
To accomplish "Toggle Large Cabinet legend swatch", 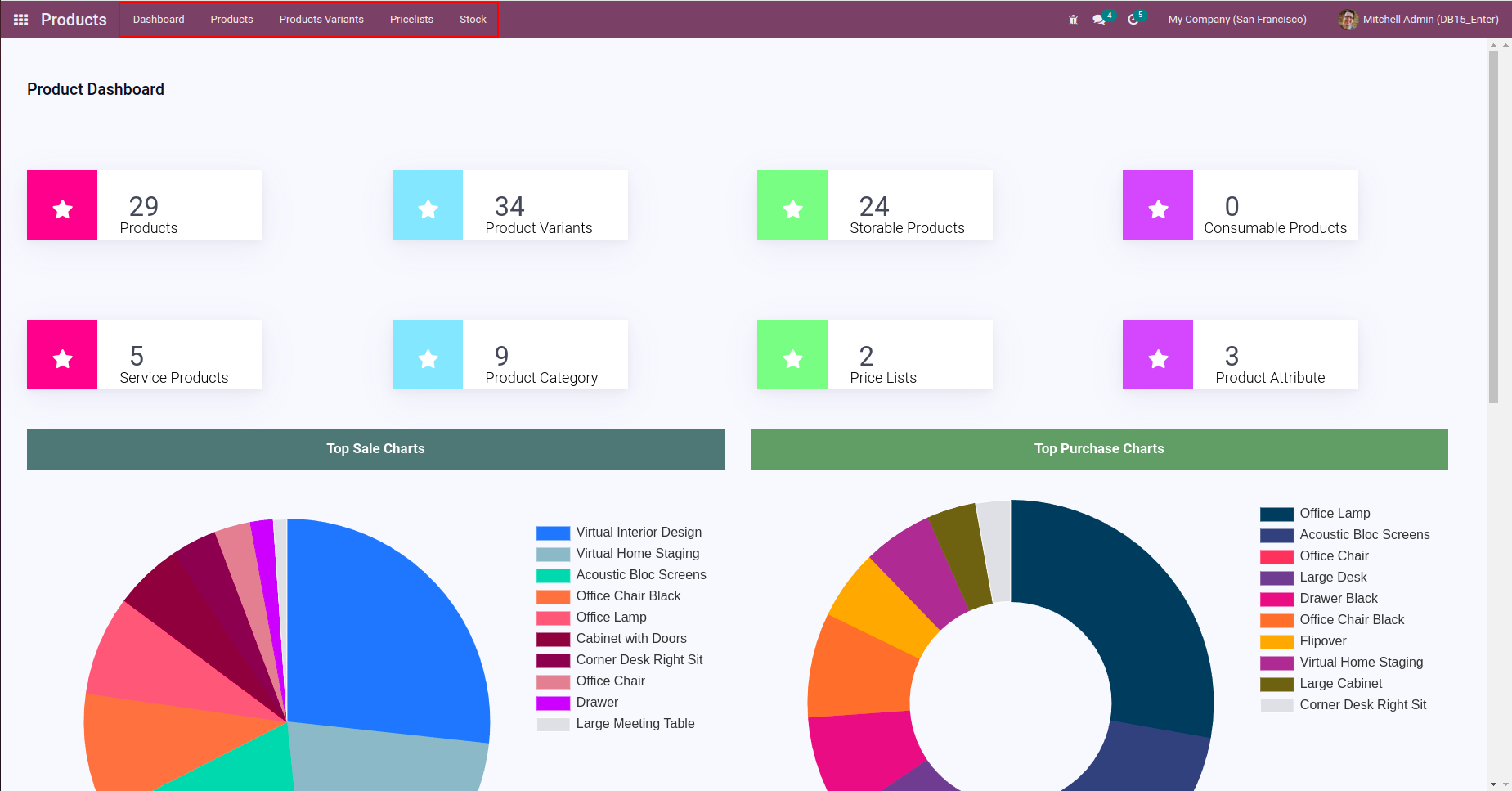I will tap(1276, 685).
